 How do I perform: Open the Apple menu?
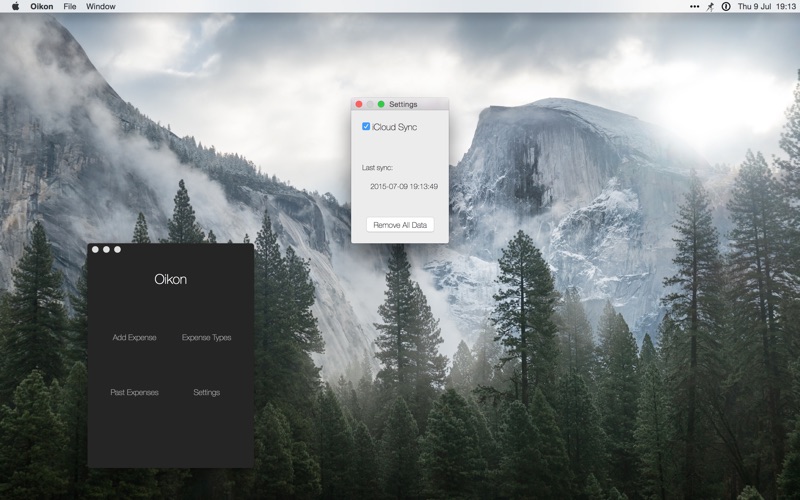(x=15, y=6)
